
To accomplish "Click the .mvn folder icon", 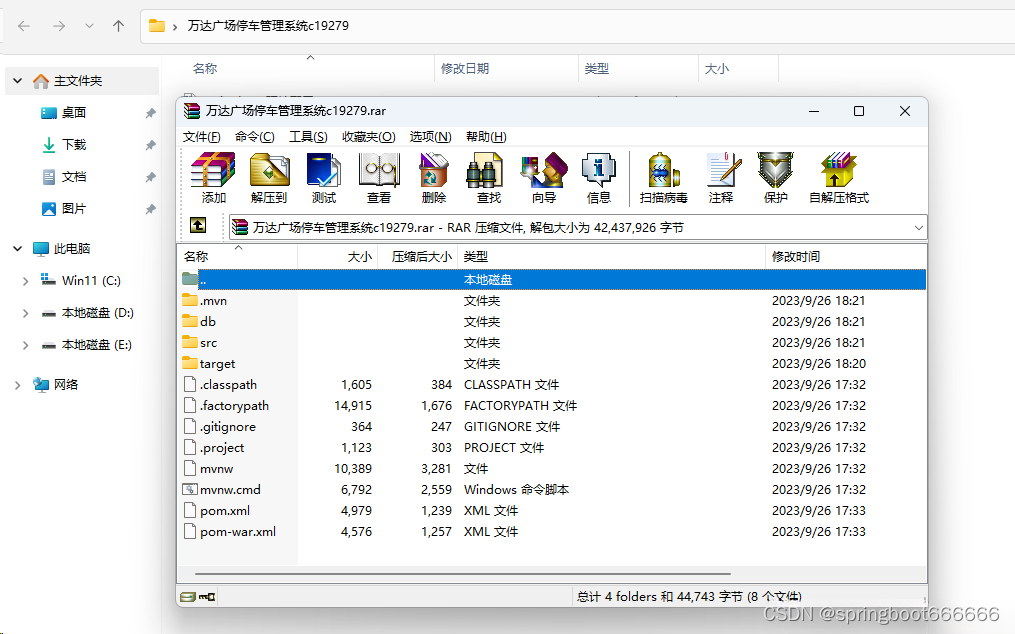I will (x=190, y=300).
